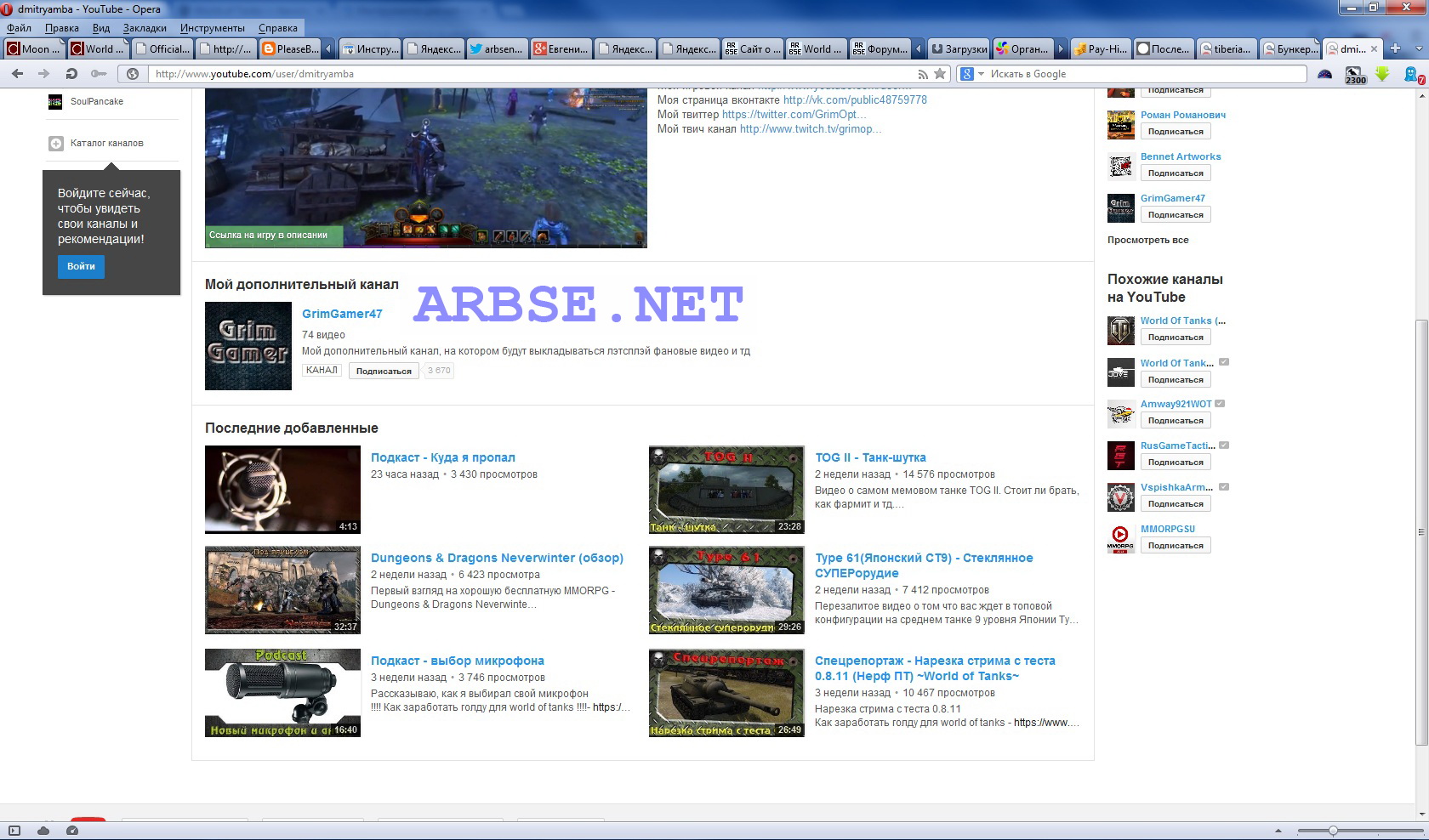Open the SoulPancake channel avatar icon
The width and height of the screenshot is (1429, 840).
pos(55,102)
